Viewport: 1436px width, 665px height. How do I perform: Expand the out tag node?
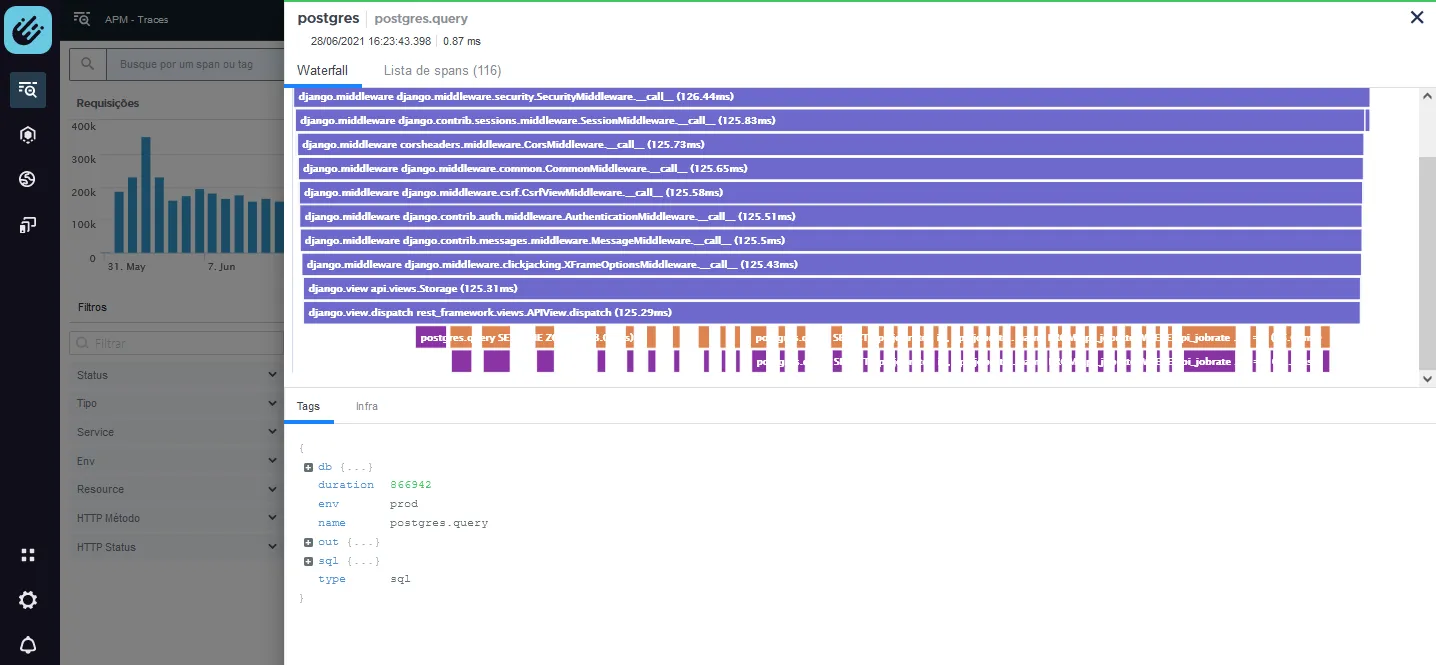[309, 542]
